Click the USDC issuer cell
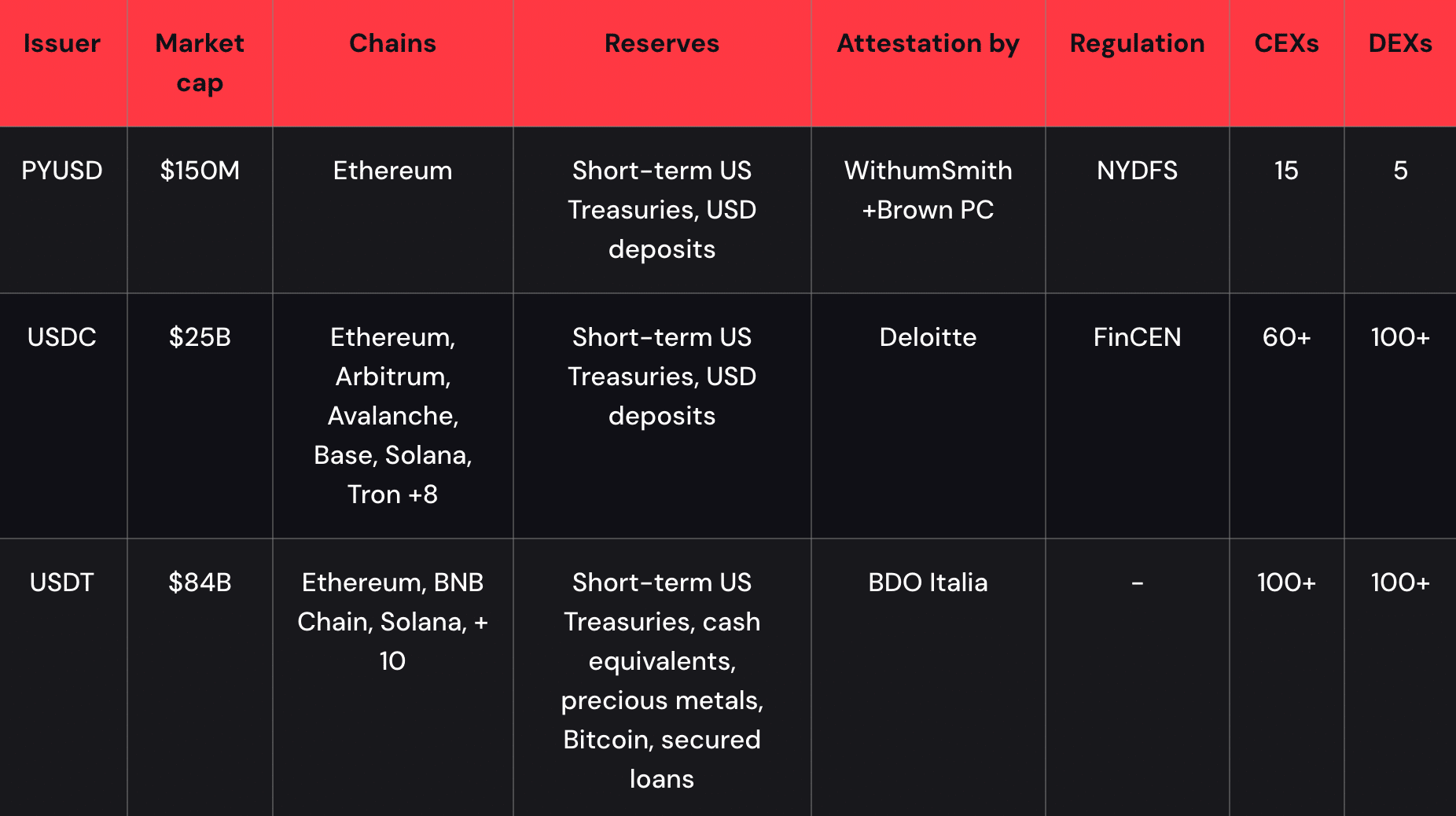The width and height of the screenshot is (1456, 816). [62, 337]
